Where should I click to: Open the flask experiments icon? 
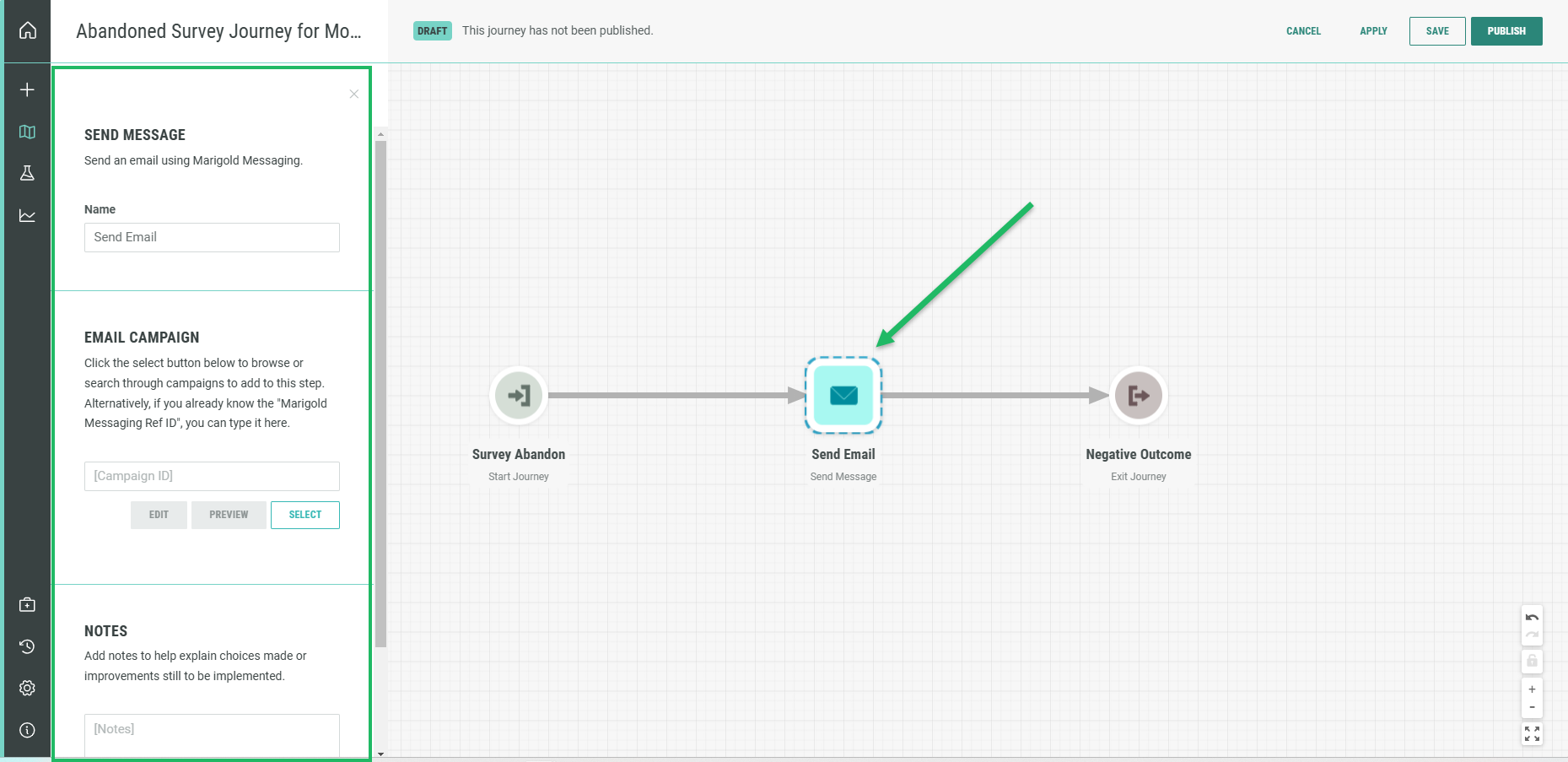pyautogui.click(x=27, y=173)
